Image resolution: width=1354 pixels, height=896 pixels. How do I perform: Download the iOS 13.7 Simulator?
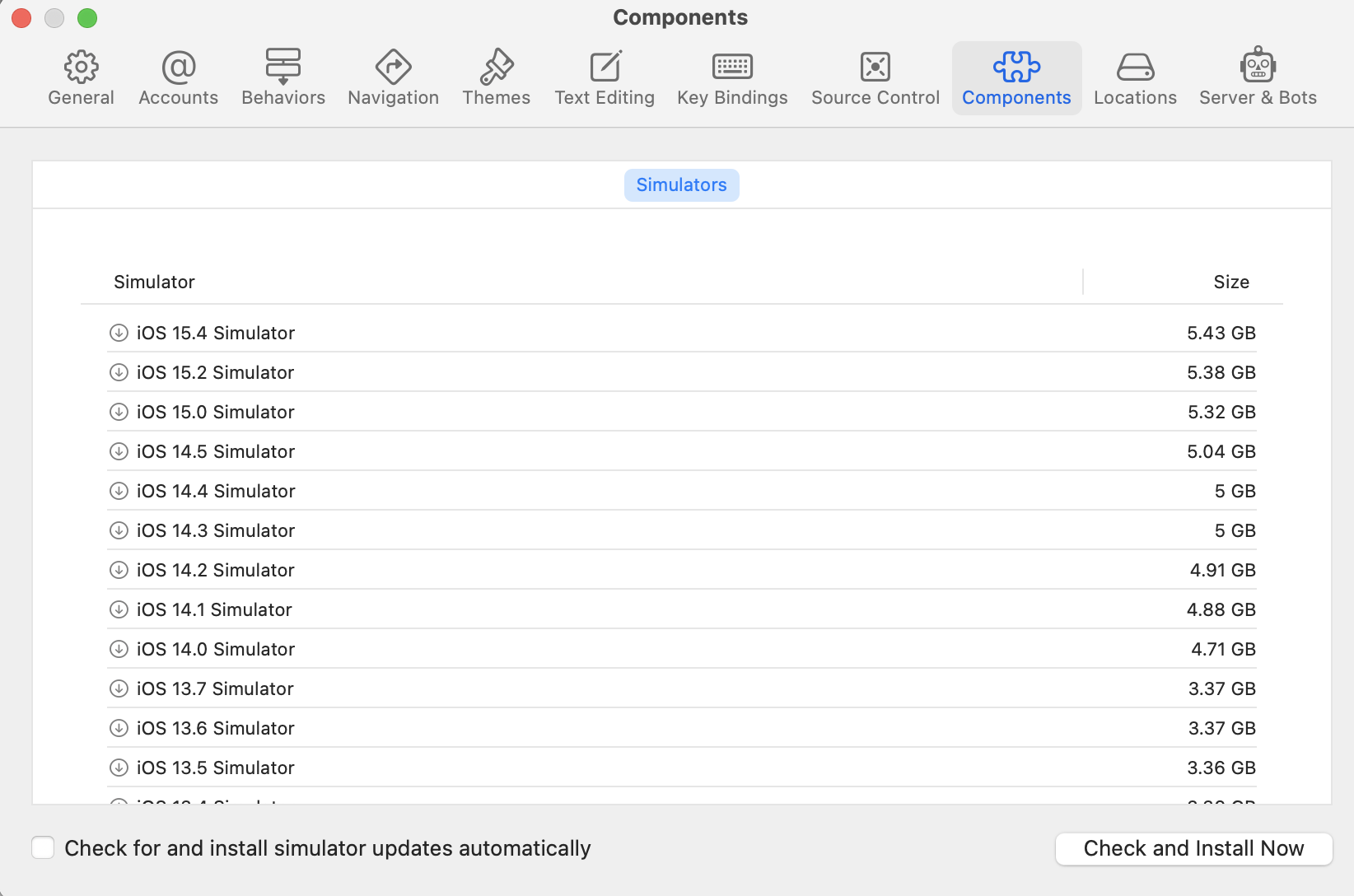[119, 688]
